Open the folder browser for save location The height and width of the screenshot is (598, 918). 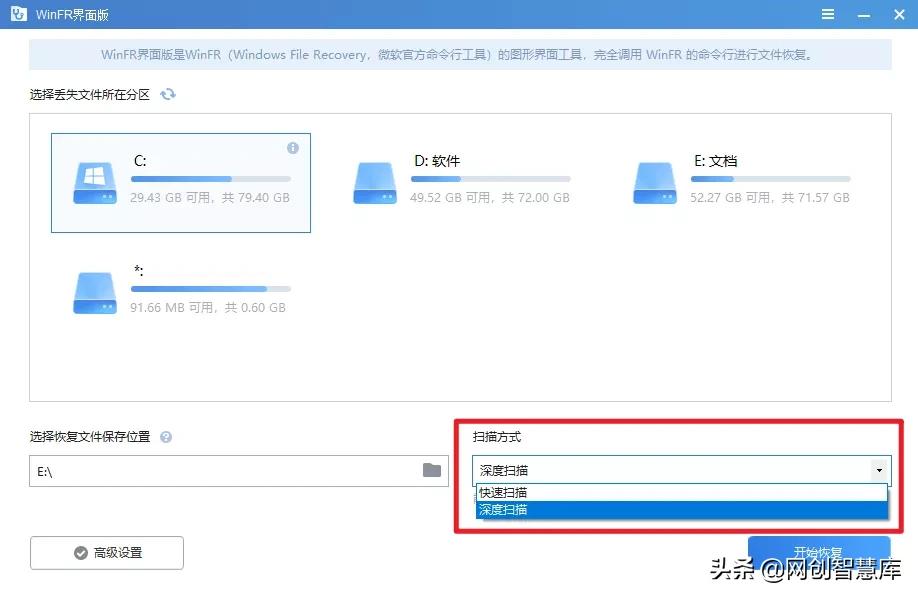(x=430, y=471)
